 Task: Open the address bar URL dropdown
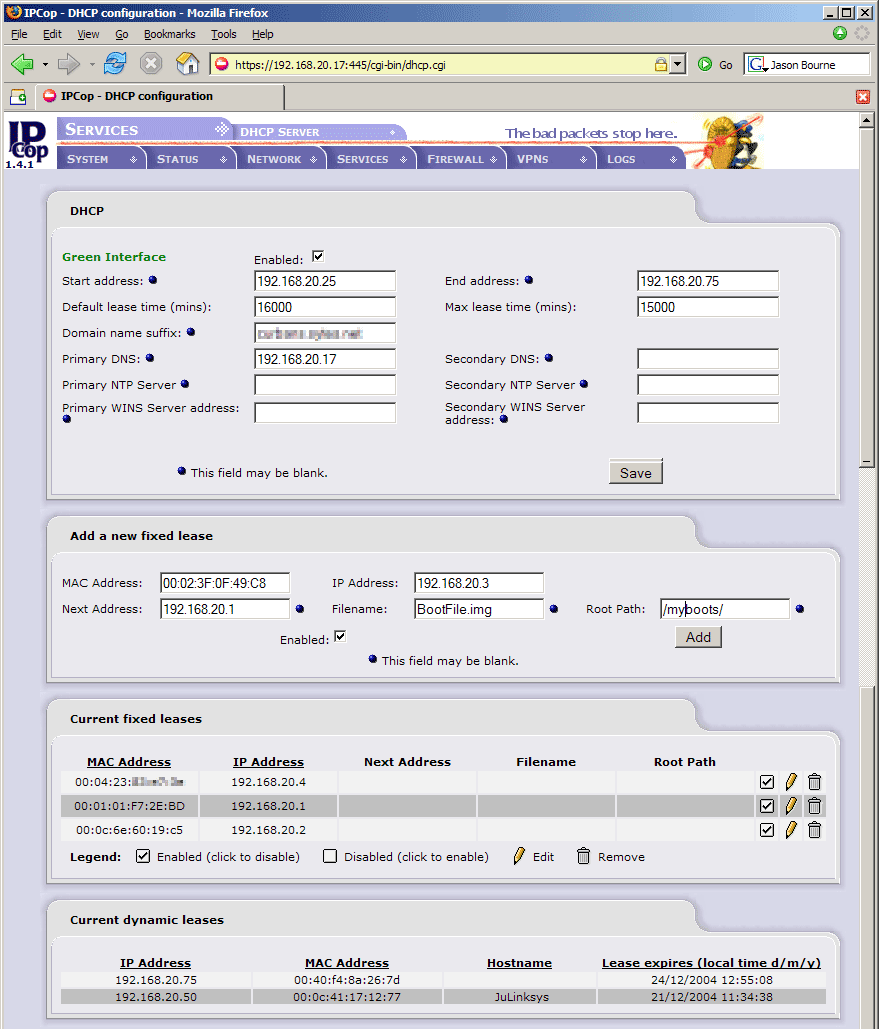pyautogui.click(x=677, y=64)
